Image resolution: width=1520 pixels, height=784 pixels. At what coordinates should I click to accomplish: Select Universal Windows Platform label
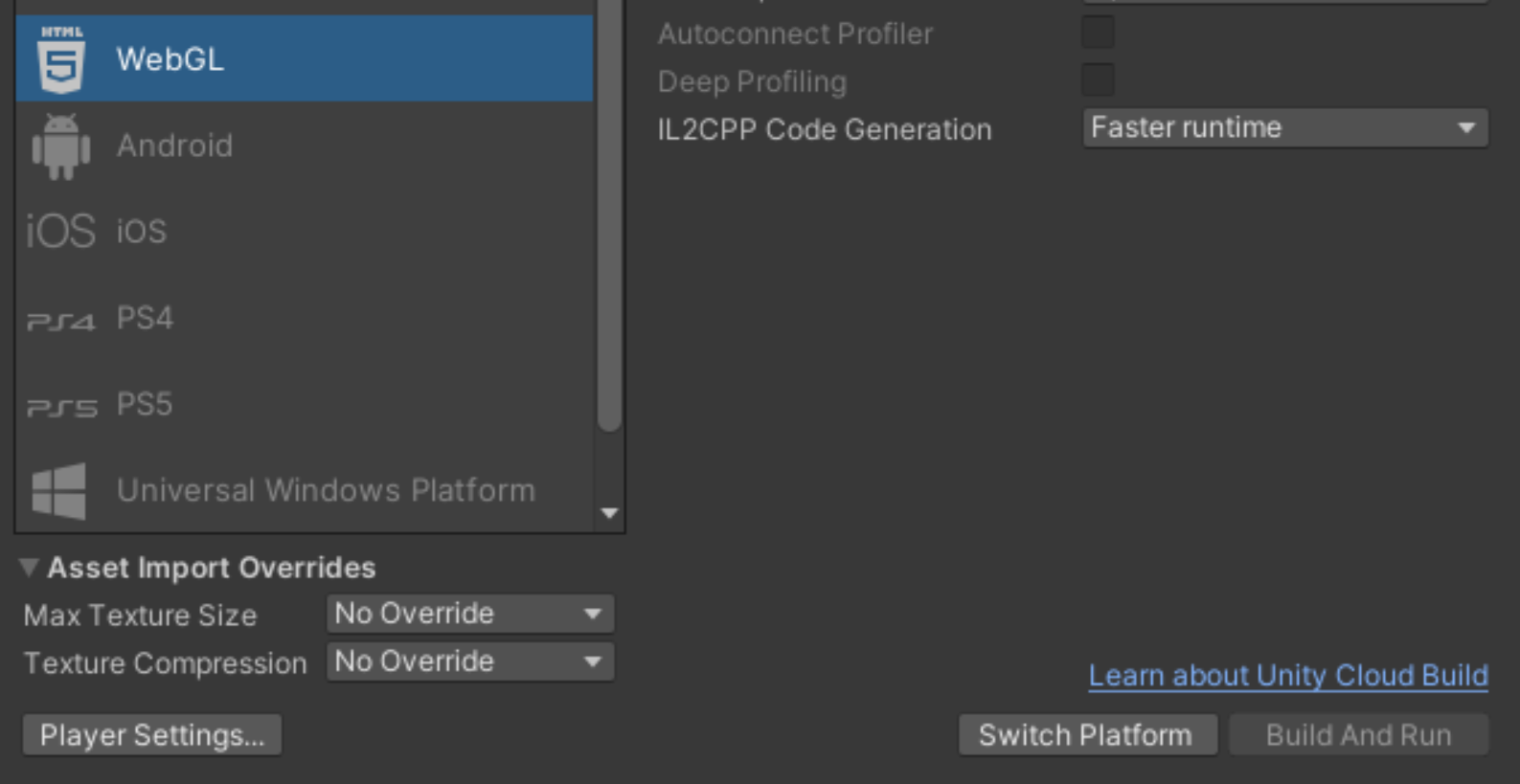click(x=326, y=490)
